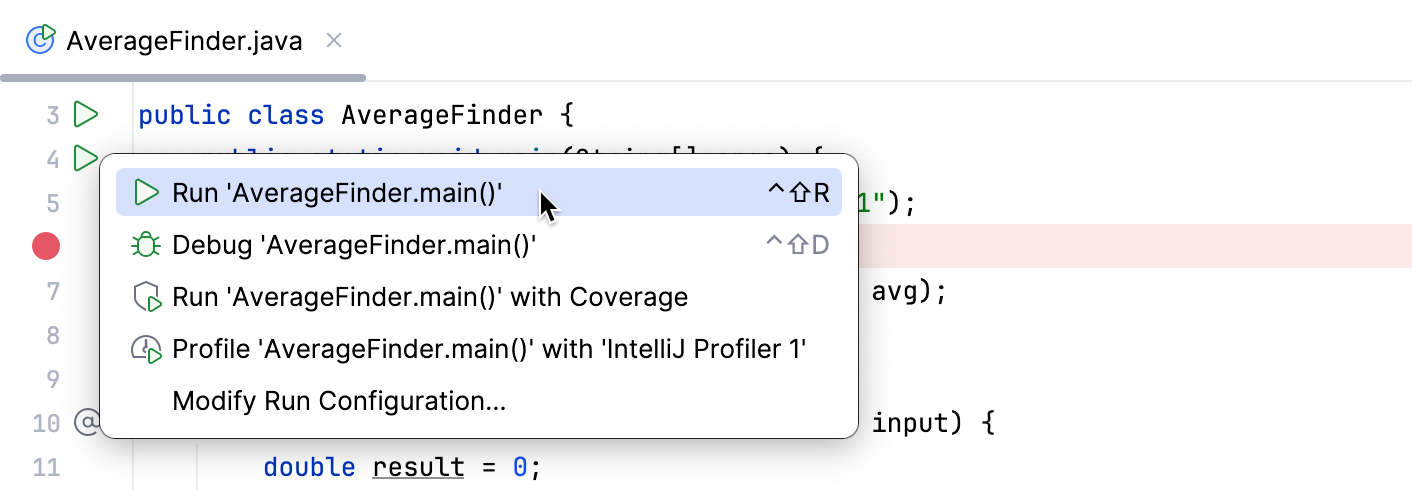Viewport: 1412px width, 490px height.
Task: Click line number 11 in the gutter
Action: coord(46,467)
